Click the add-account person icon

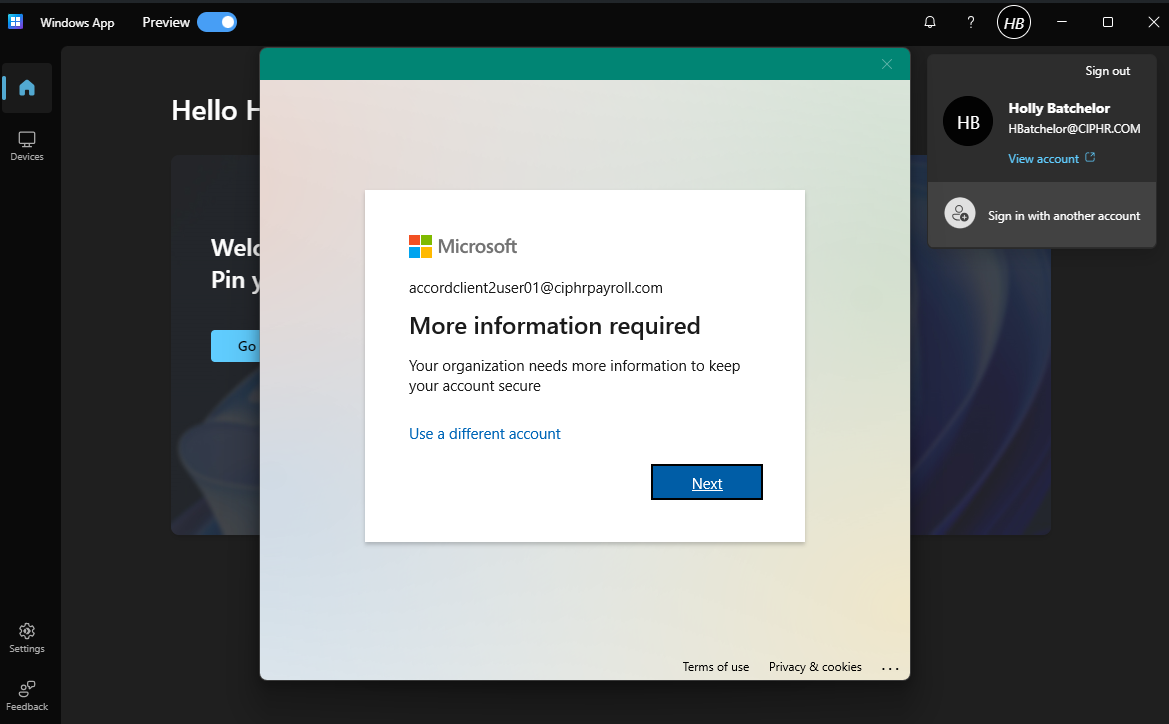click(960, 214)
